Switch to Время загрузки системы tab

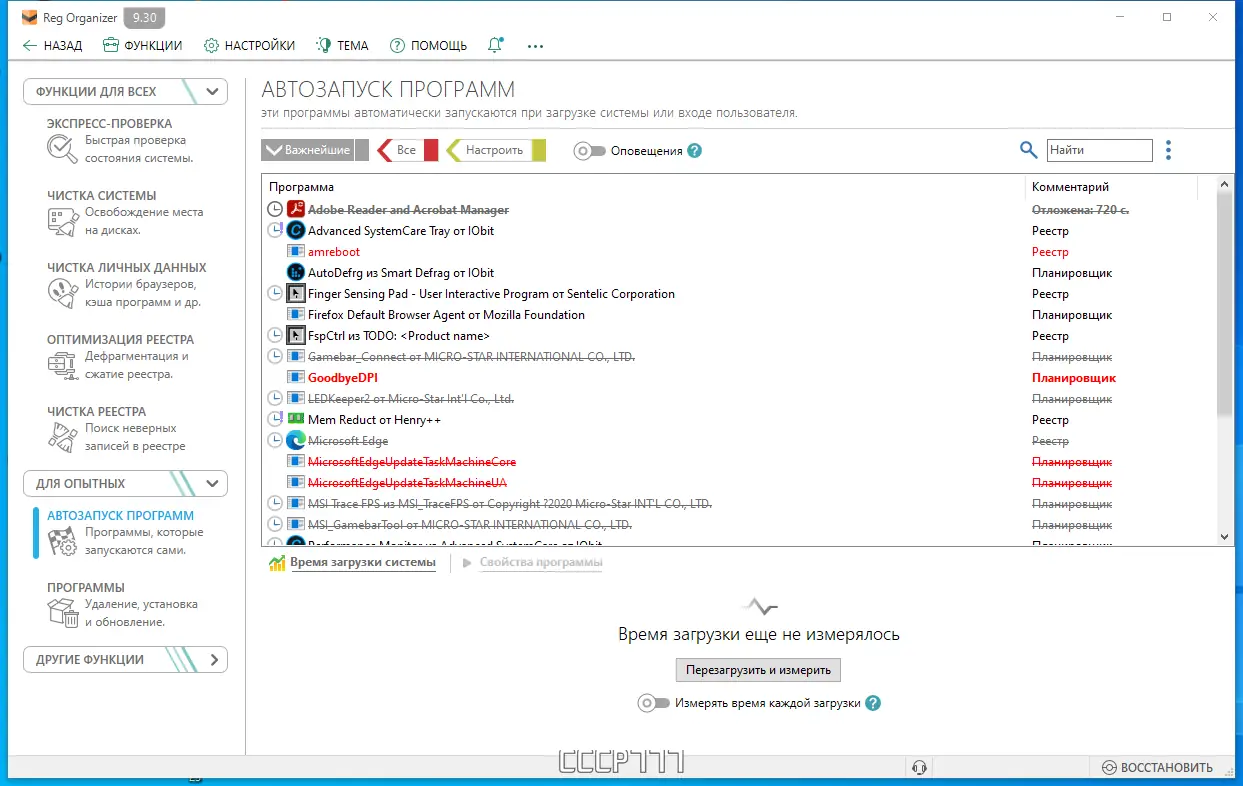(352, 563)
